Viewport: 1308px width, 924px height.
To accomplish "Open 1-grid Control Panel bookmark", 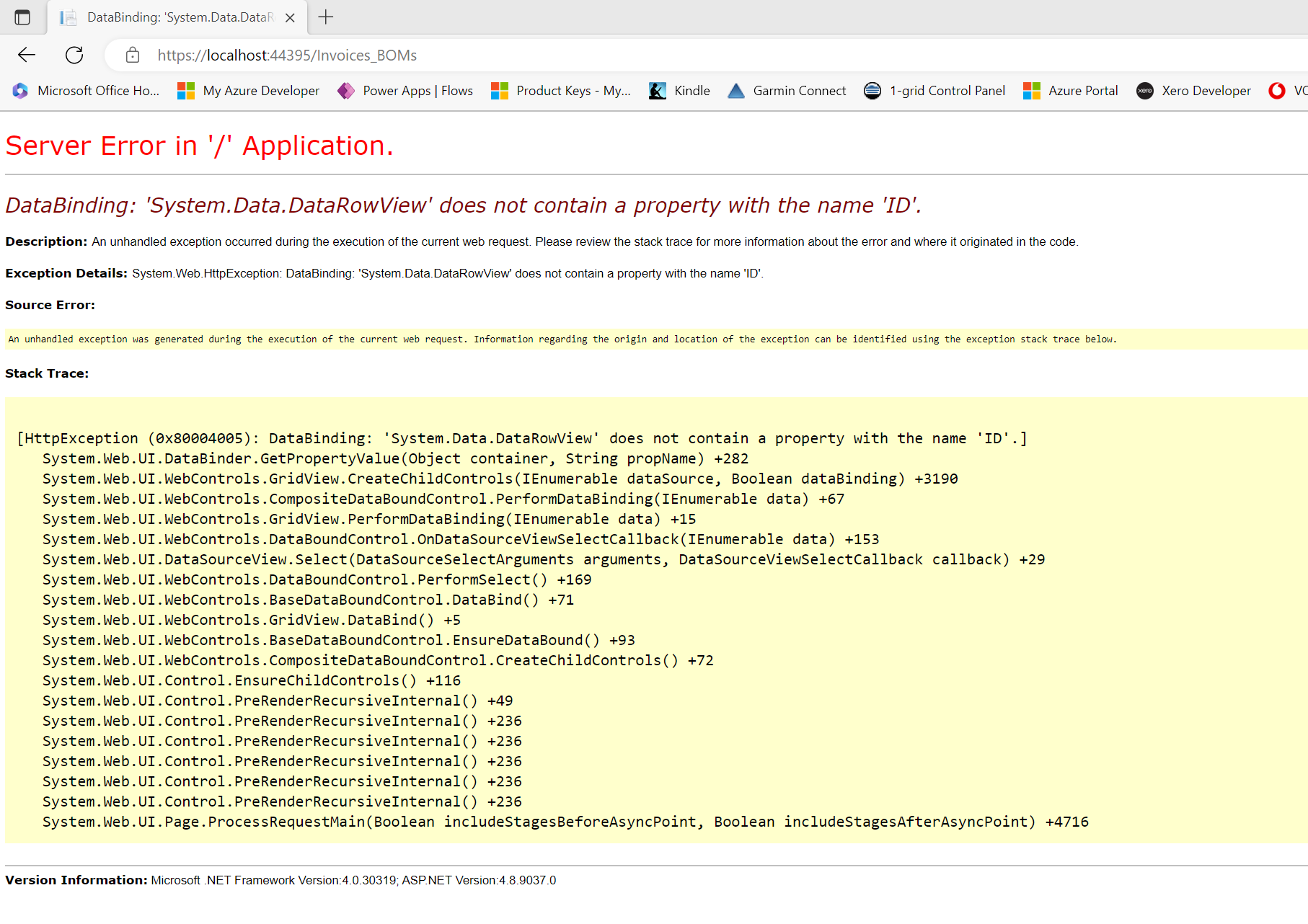I will [x=934, y=91].
